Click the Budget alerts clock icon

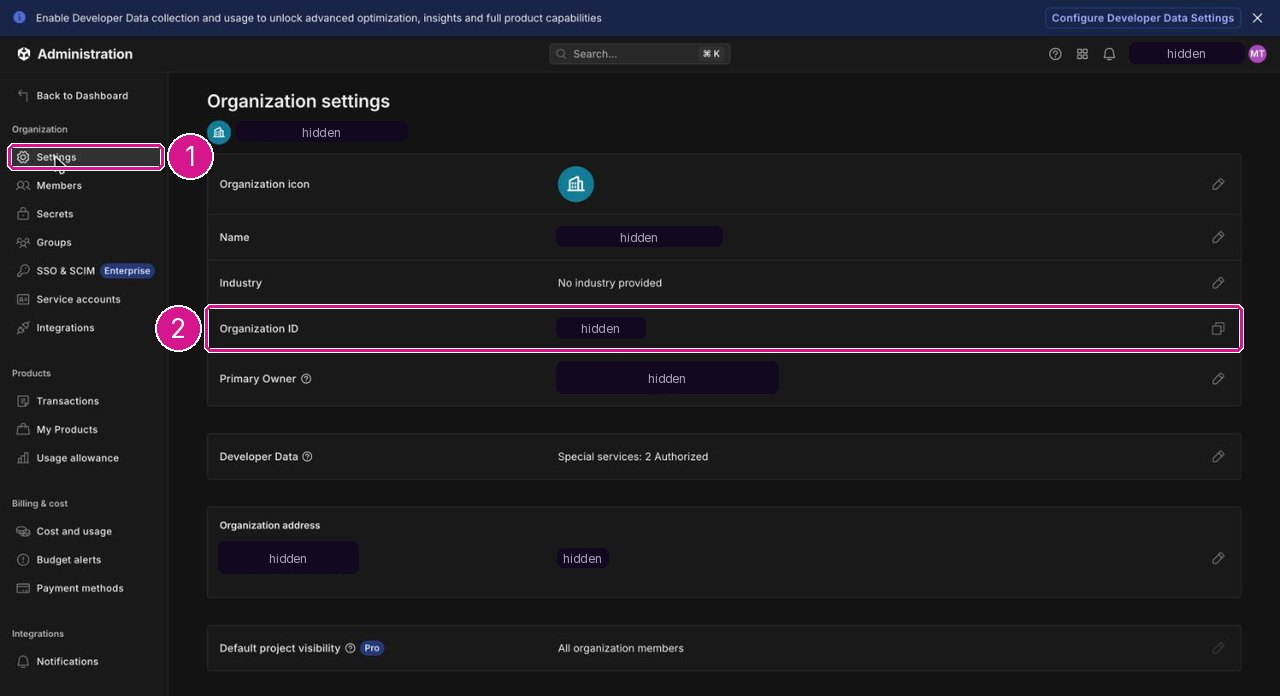pyautogui.click(x=23, y=560)
